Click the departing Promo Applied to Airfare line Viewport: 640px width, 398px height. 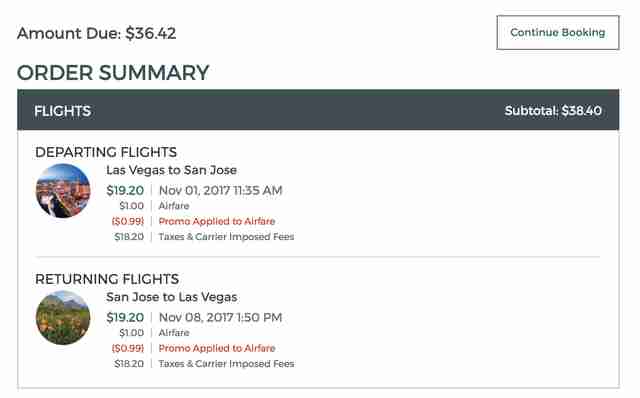click(193, 221)
